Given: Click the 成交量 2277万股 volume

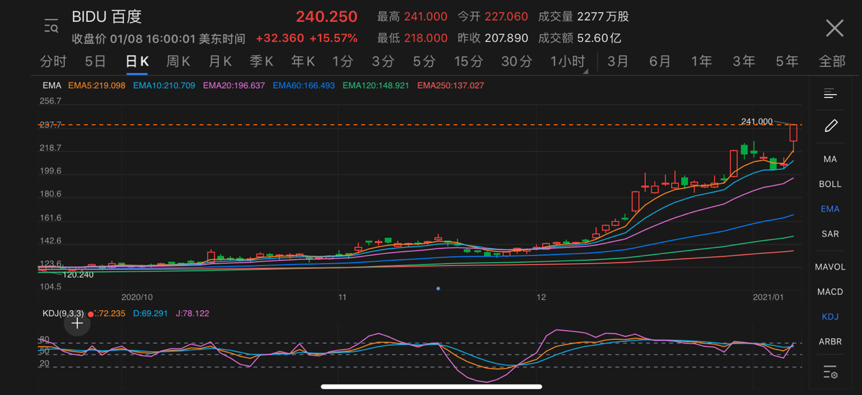Looking at the screenshot, I should coord(583,17).
